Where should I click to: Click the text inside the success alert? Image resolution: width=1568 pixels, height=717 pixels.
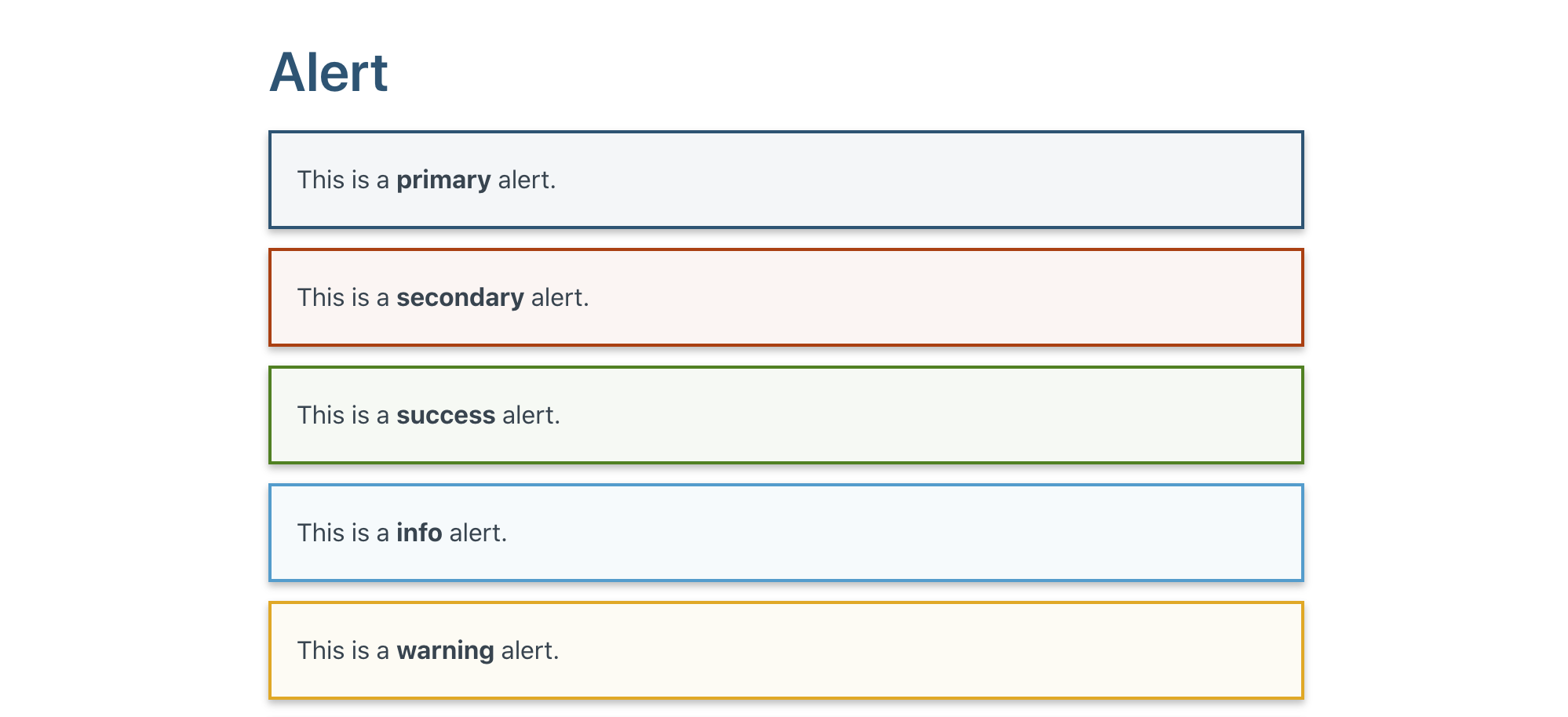tap(428, 415)
